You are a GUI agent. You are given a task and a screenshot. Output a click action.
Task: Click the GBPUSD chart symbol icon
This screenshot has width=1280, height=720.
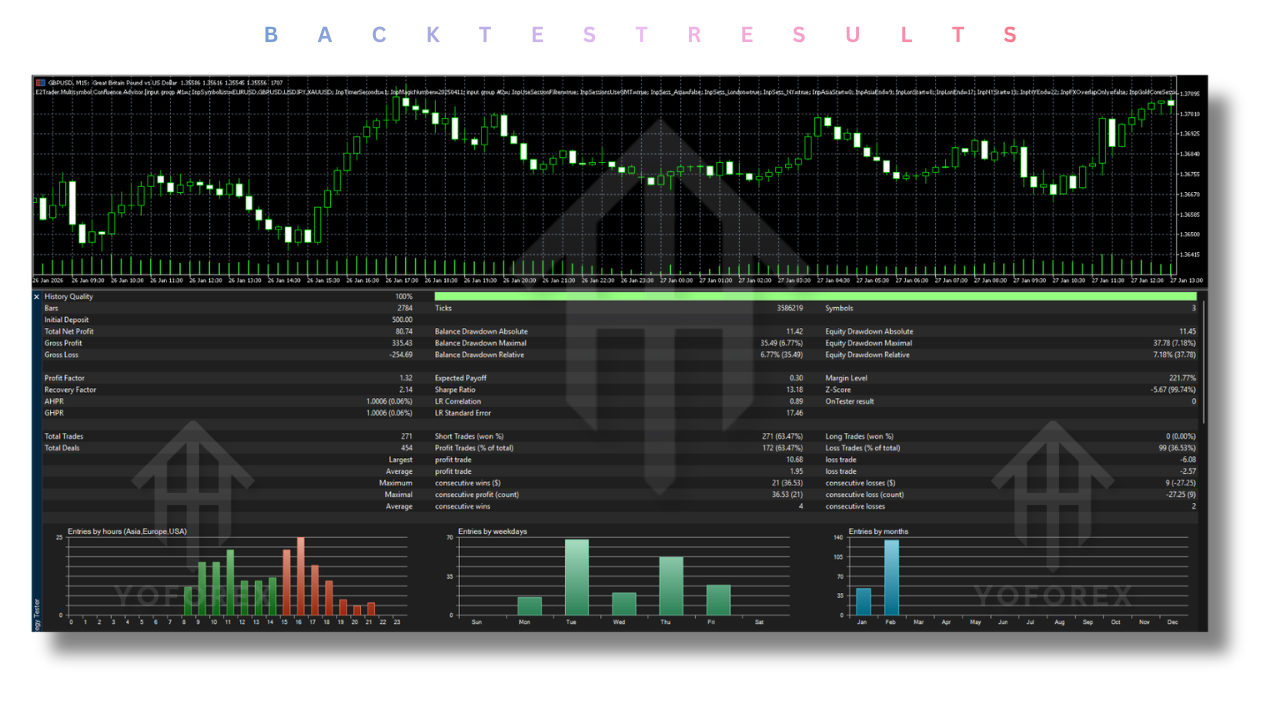37,84
